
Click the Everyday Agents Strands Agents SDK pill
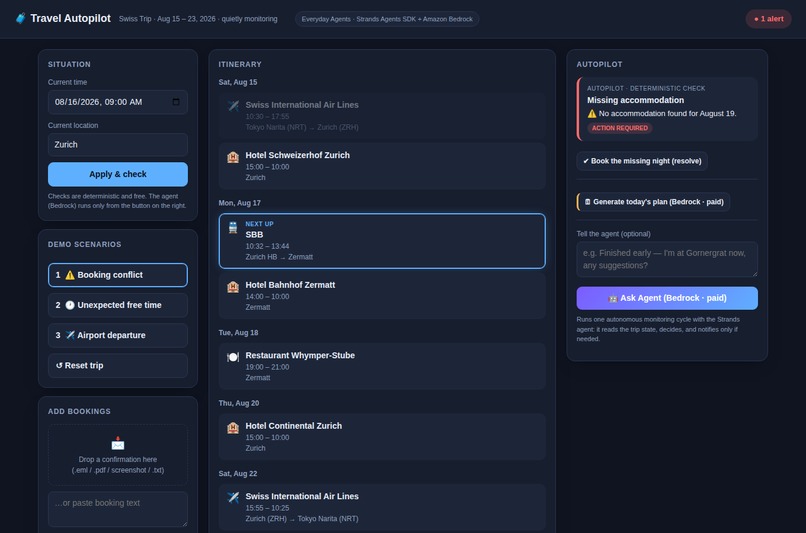coord(387,19)
